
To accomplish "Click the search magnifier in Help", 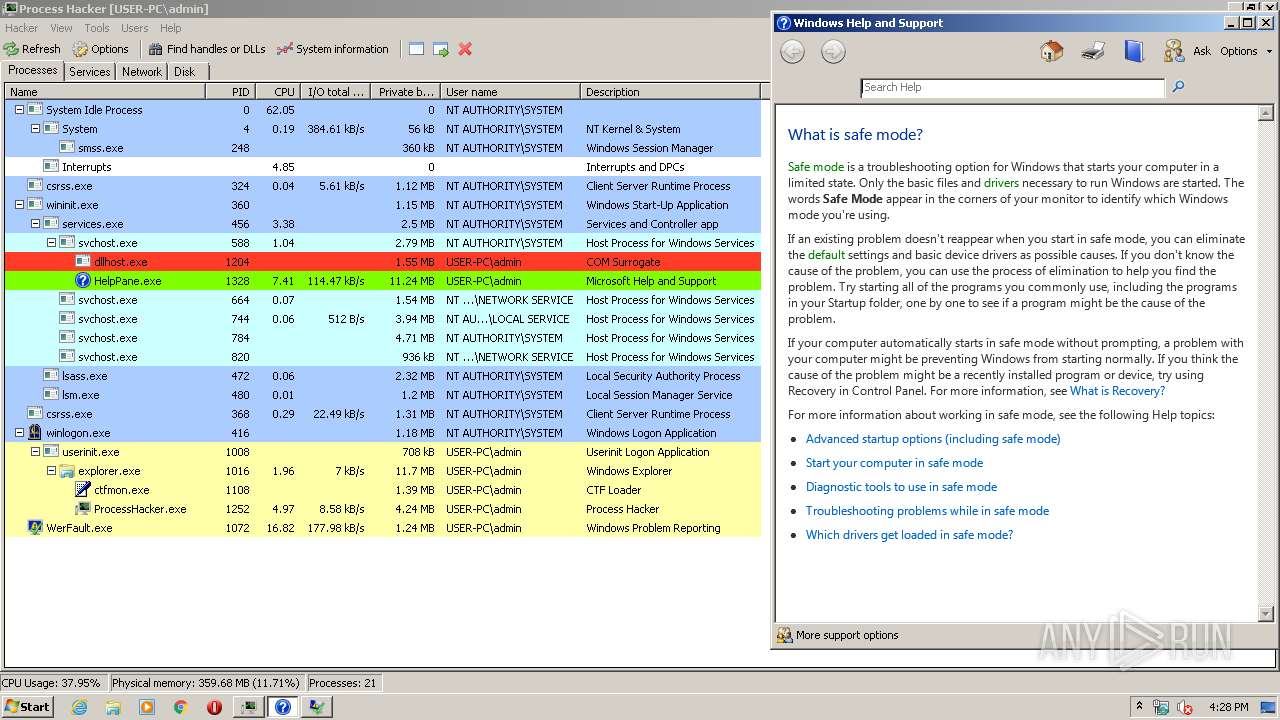I will tap(1178, 87).
